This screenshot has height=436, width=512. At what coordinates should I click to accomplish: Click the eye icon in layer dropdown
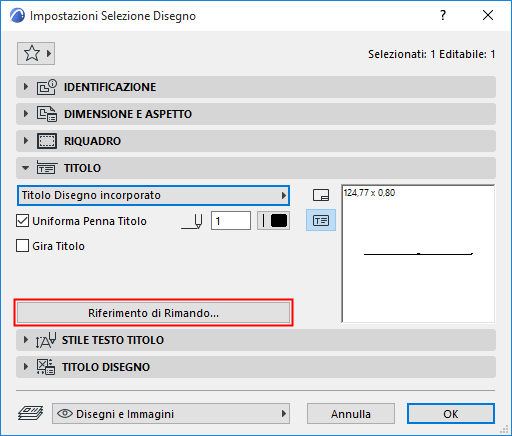pos(65,414)
